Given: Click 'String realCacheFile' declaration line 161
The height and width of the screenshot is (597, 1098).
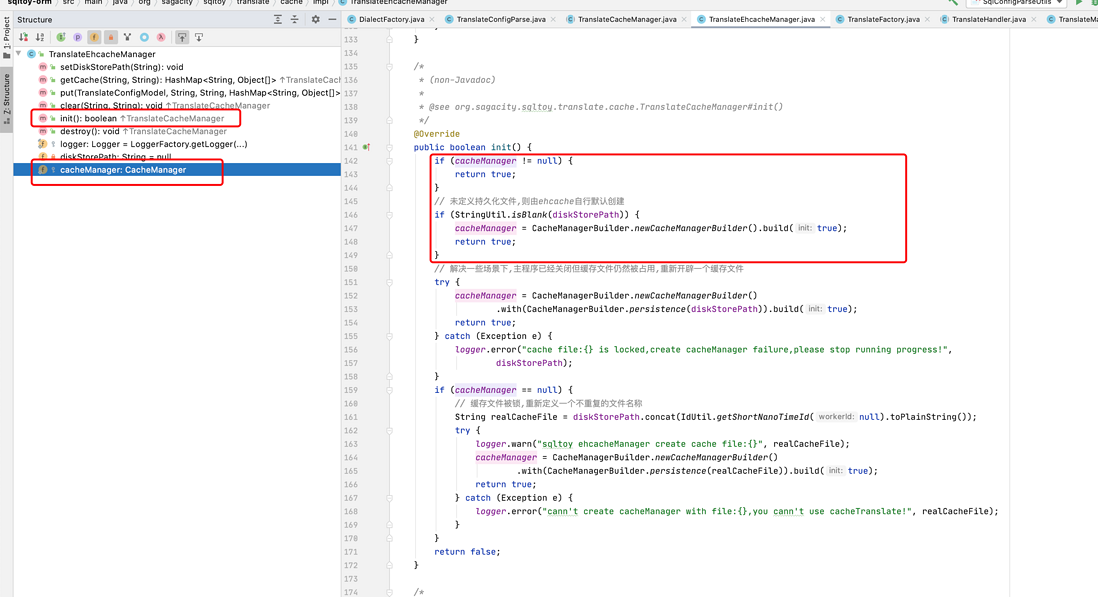Looking at the screenshot, I should click(508, 416).
